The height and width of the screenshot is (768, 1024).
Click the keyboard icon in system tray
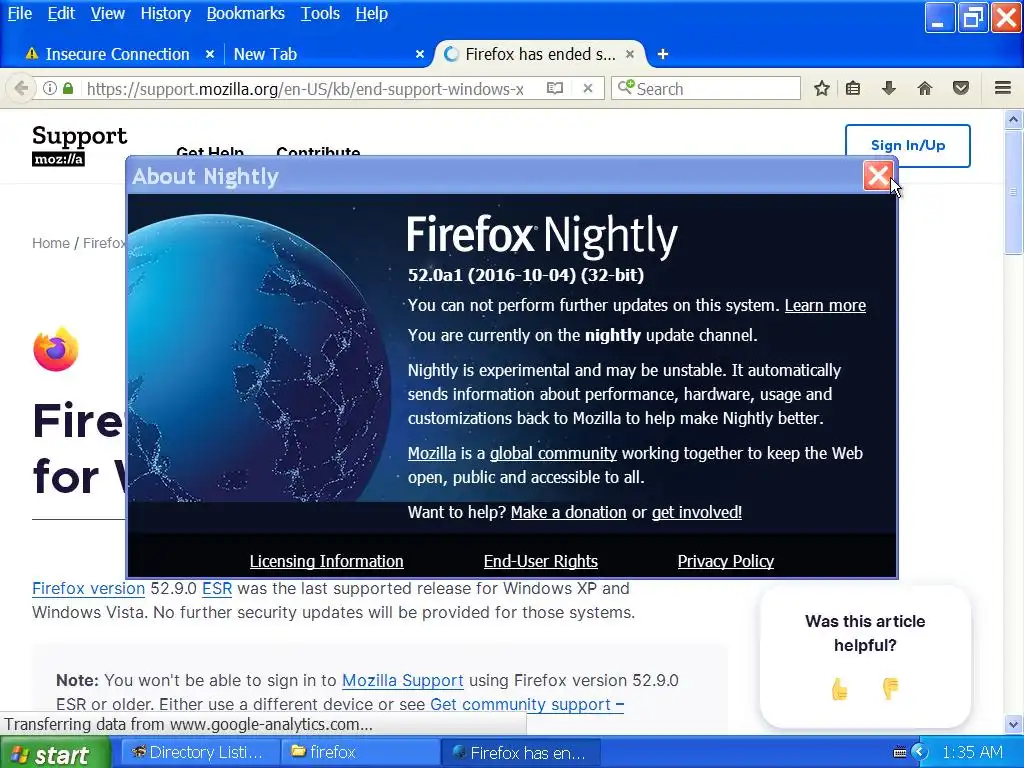(900, 752)
